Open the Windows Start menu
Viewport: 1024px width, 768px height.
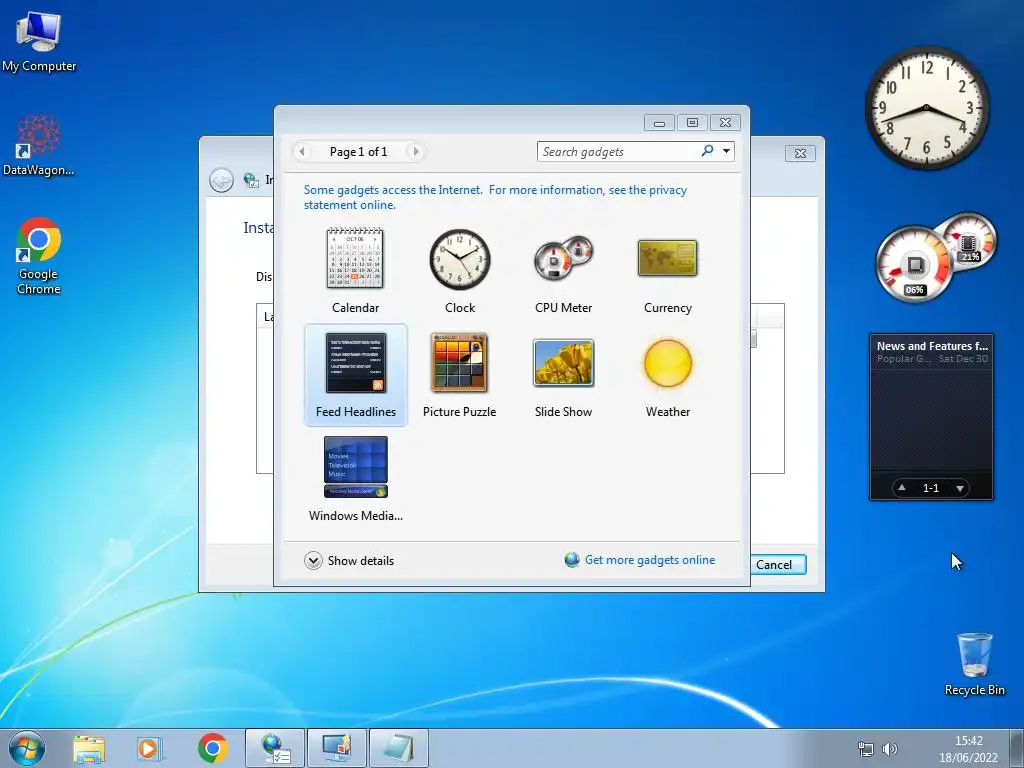point(27,748)
